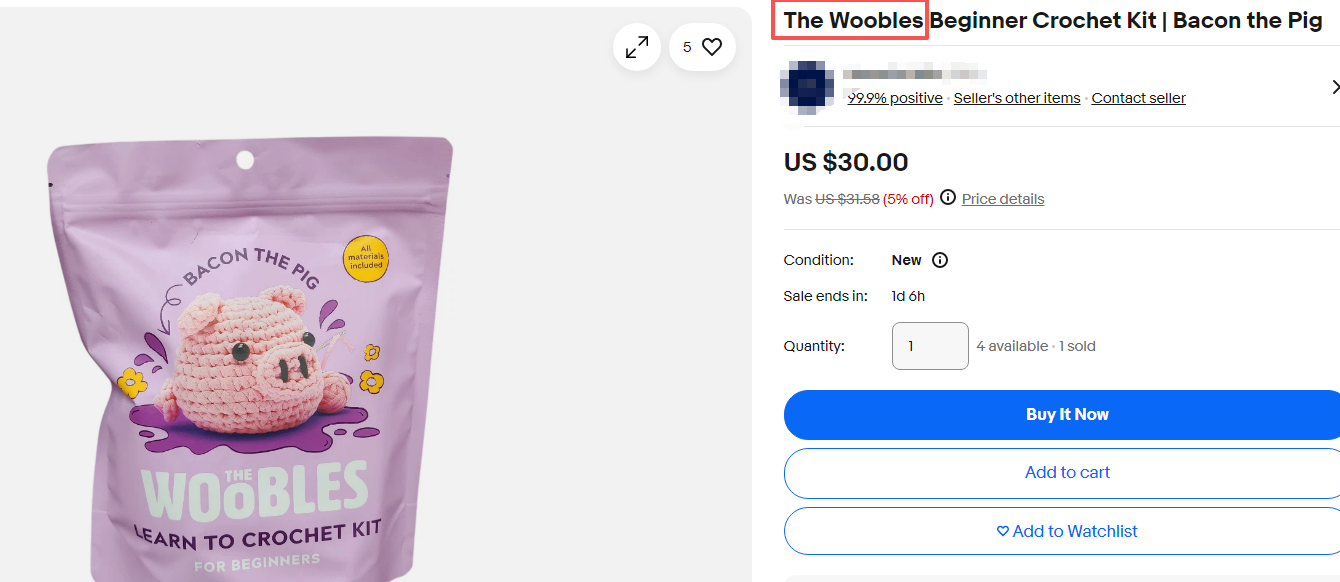Add Bacon the Pig to your Watchlist

pos(1065,531)
